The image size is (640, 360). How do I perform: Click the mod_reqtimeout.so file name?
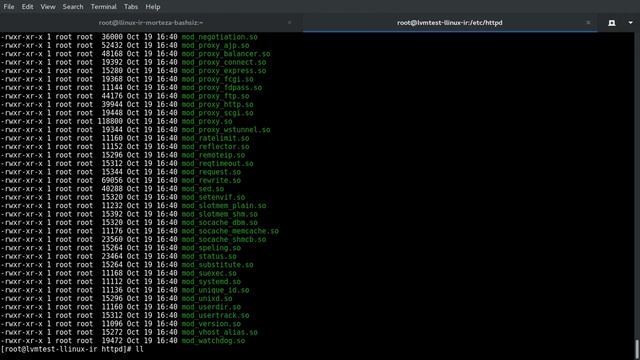(218, 164)
